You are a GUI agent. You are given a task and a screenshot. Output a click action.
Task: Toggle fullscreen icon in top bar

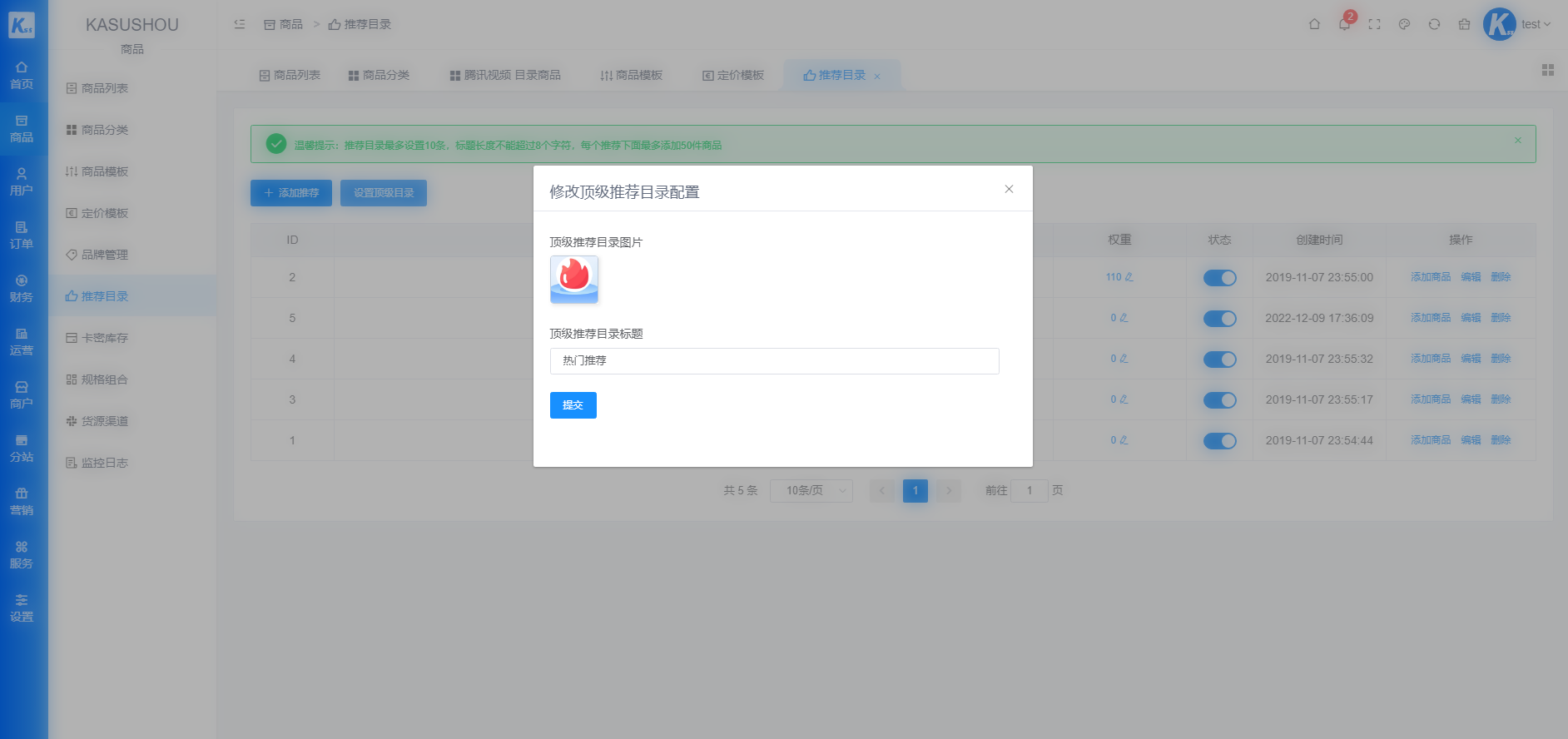pos(1374,24)
